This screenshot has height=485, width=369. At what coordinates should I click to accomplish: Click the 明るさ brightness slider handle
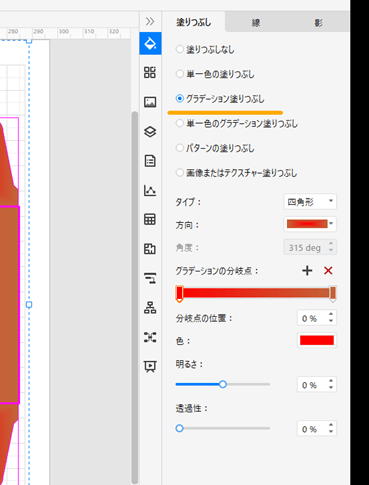point(223,384)
